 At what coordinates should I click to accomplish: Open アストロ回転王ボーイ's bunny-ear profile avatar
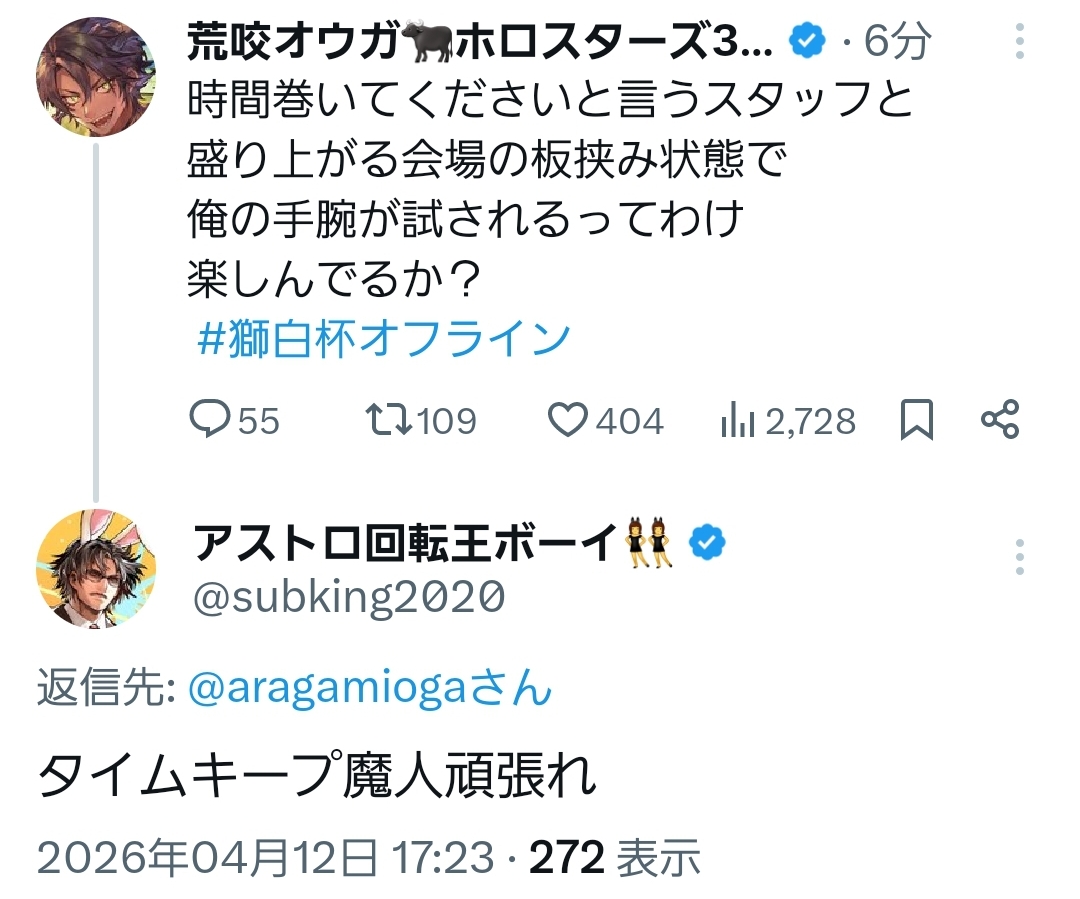pos(96,568)
